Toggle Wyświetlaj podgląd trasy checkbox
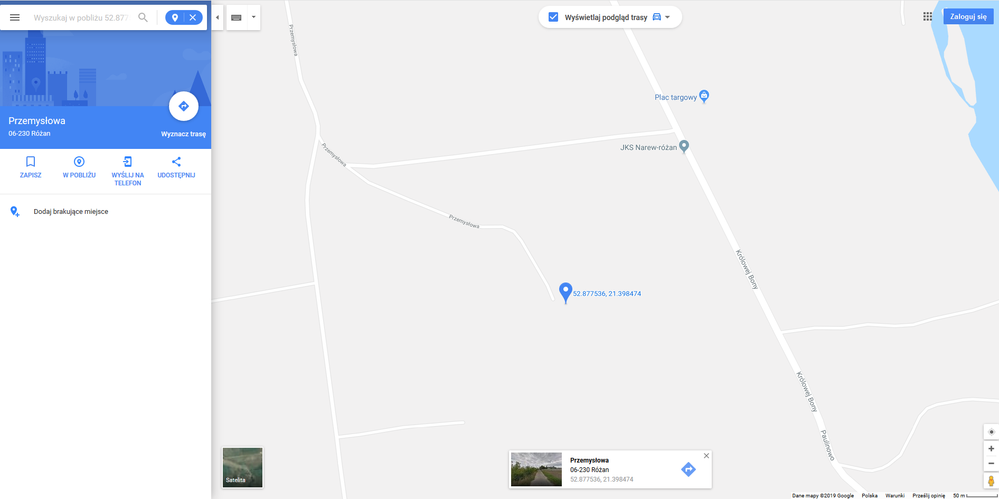Image resolution: width=999 pixels, height=499 pixels. coord(553,17)
